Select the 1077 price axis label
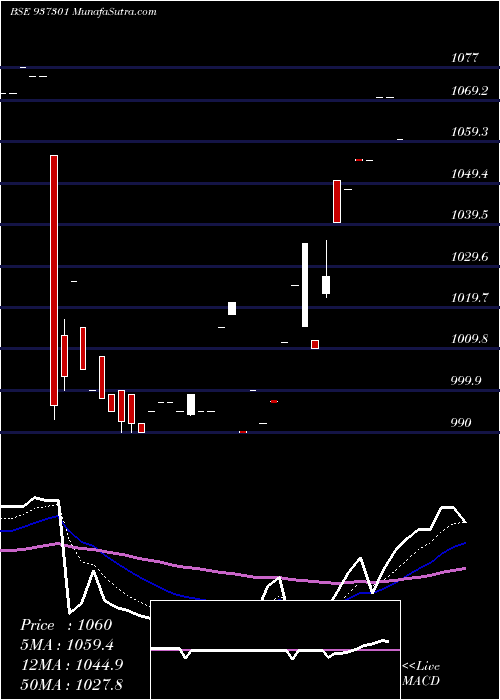 [x=465, y=57]
